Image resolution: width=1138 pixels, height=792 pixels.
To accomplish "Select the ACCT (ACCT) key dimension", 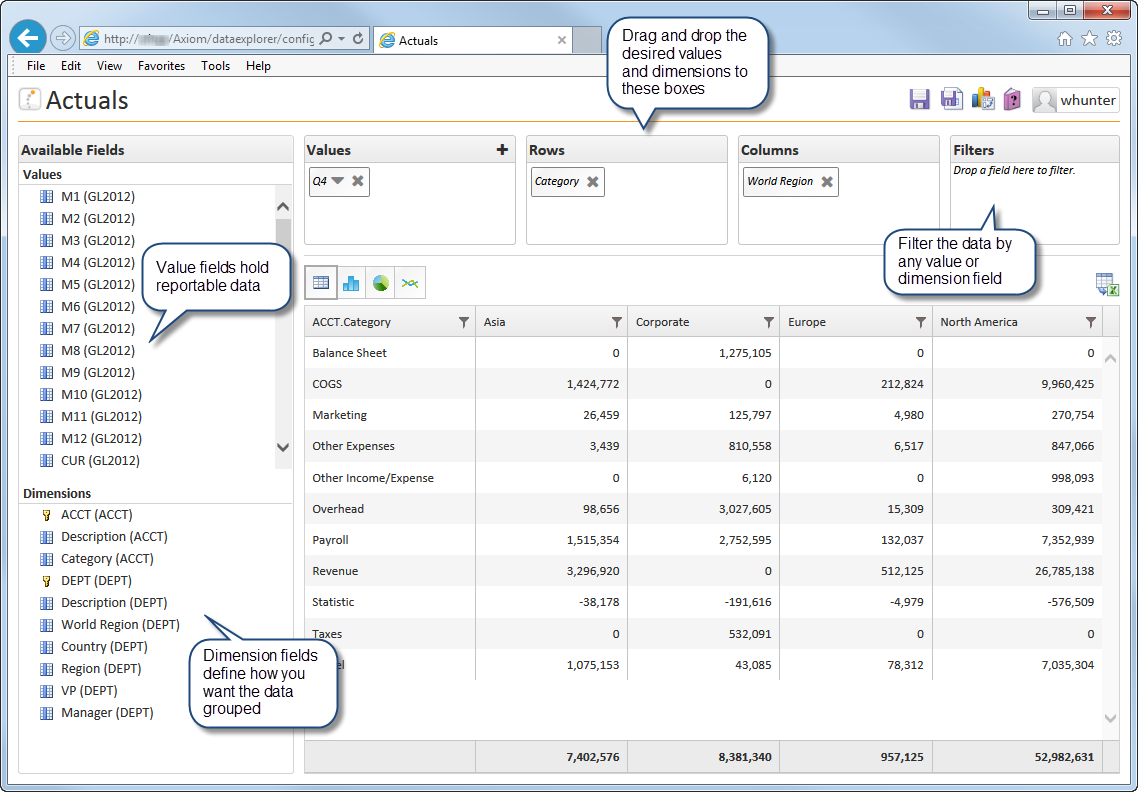I will coord(87,515).
